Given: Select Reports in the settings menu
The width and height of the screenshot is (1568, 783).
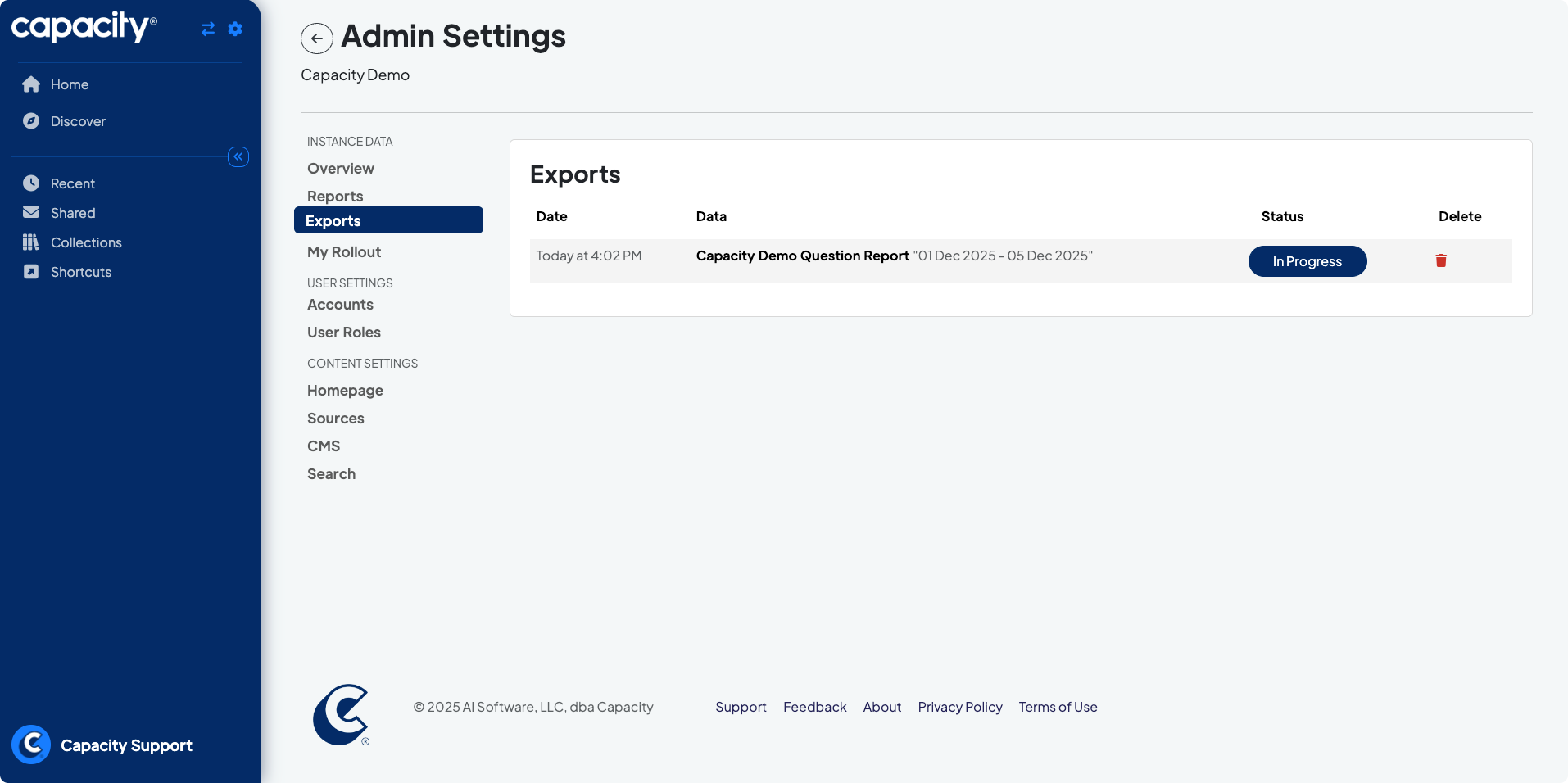Looking at the screenshot, I should pos(335,197).
